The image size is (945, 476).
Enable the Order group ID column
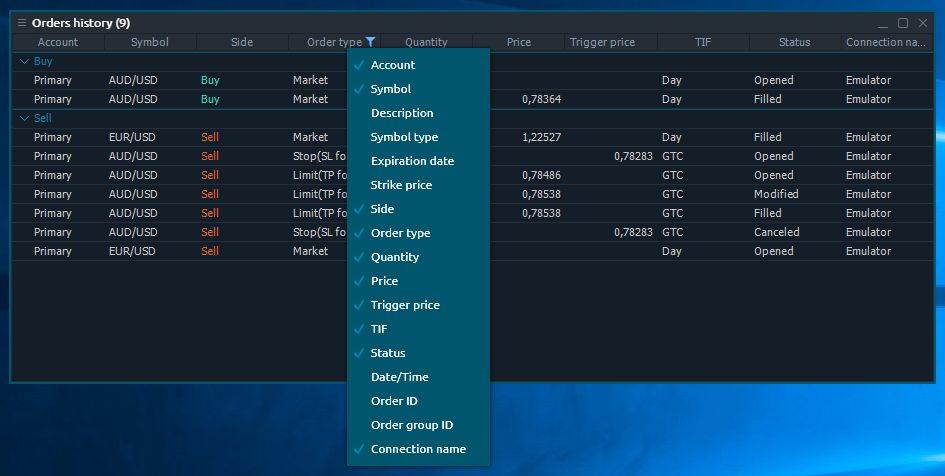tap(411, 425)
